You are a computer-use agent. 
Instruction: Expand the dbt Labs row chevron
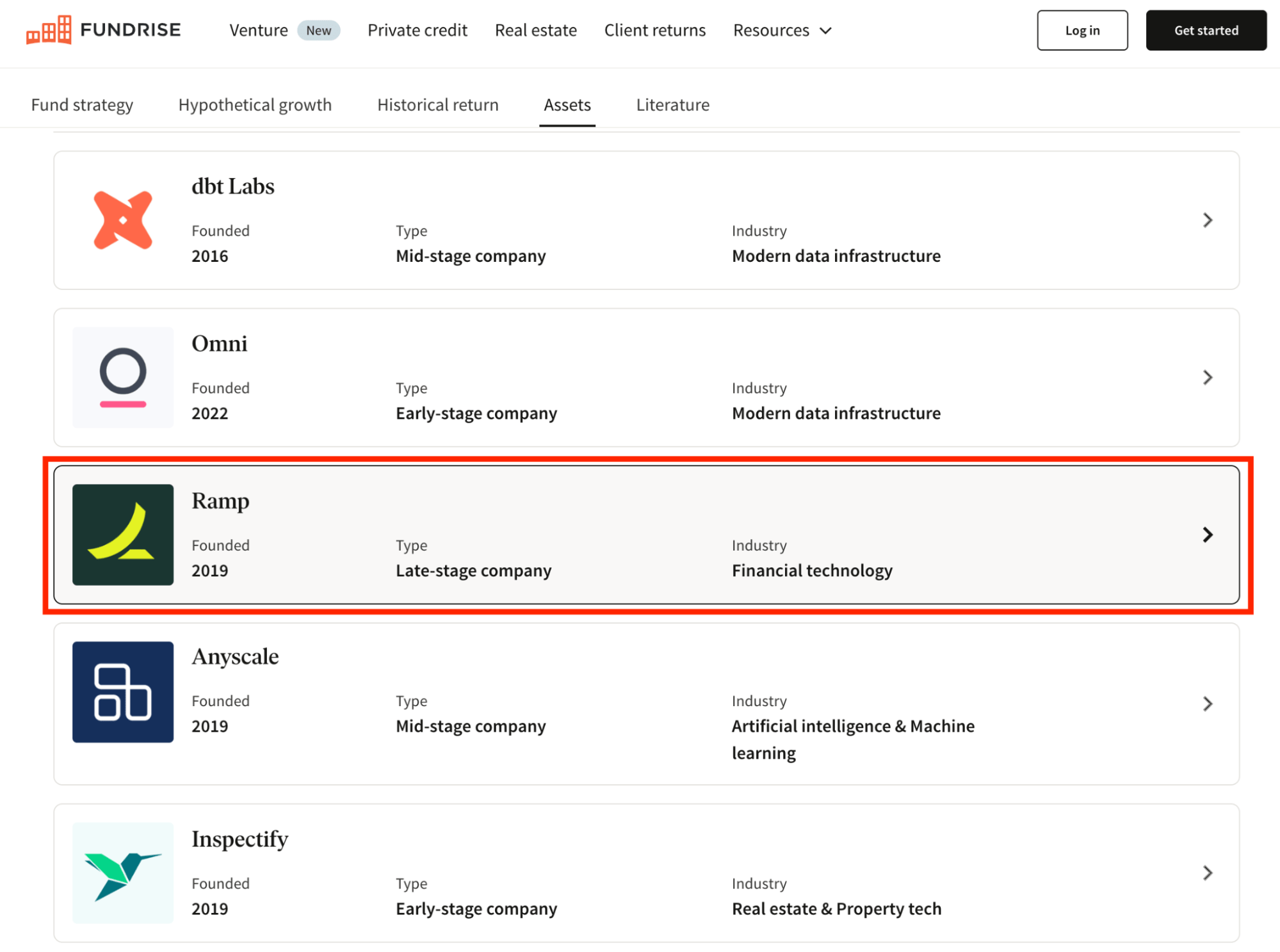1208,220
